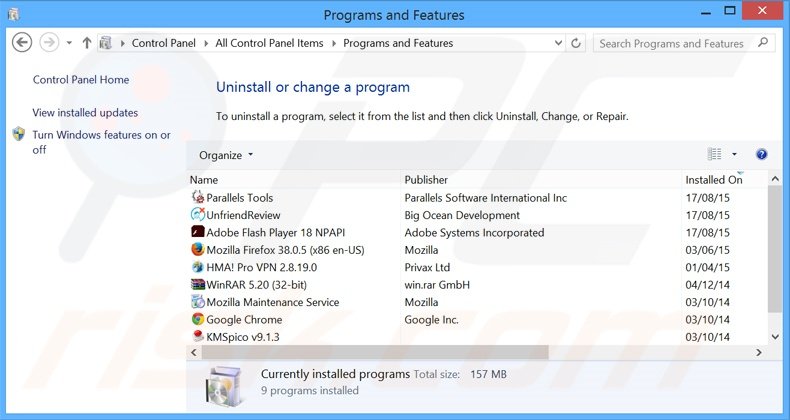Change view using the view icon
This screenshot has width=790, height=420.
coord(714,154)
